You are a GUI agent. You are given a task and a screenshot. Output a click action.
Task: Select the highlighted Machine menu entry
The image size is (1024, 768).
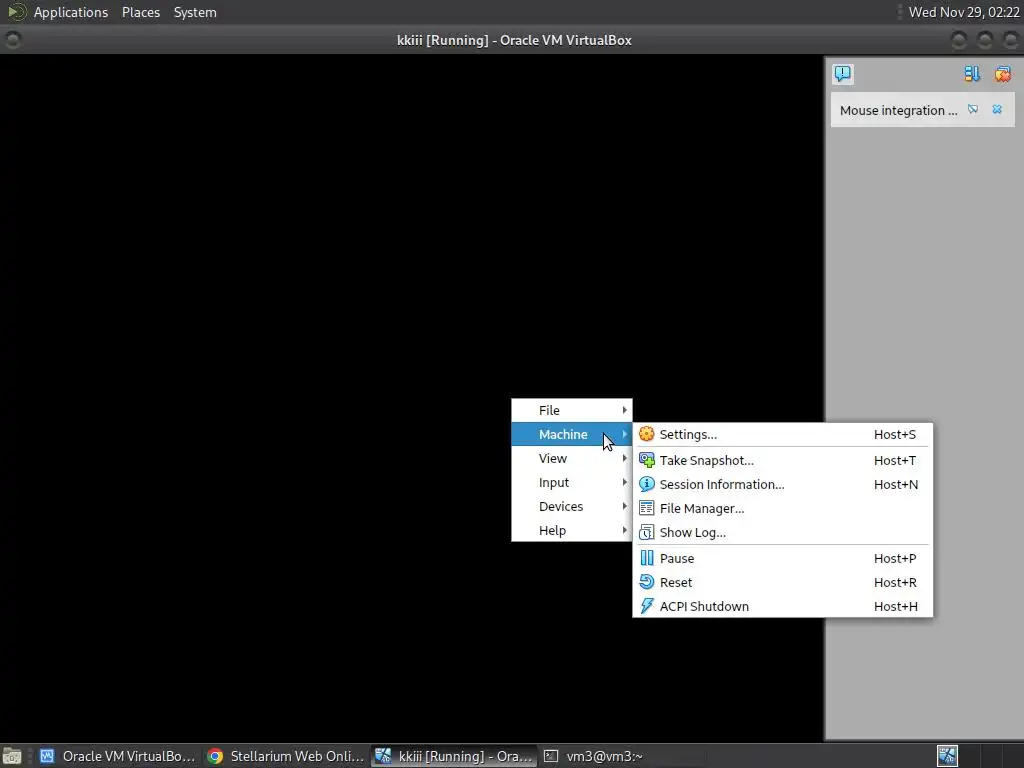pyautogui.click(x=571, y=434)
